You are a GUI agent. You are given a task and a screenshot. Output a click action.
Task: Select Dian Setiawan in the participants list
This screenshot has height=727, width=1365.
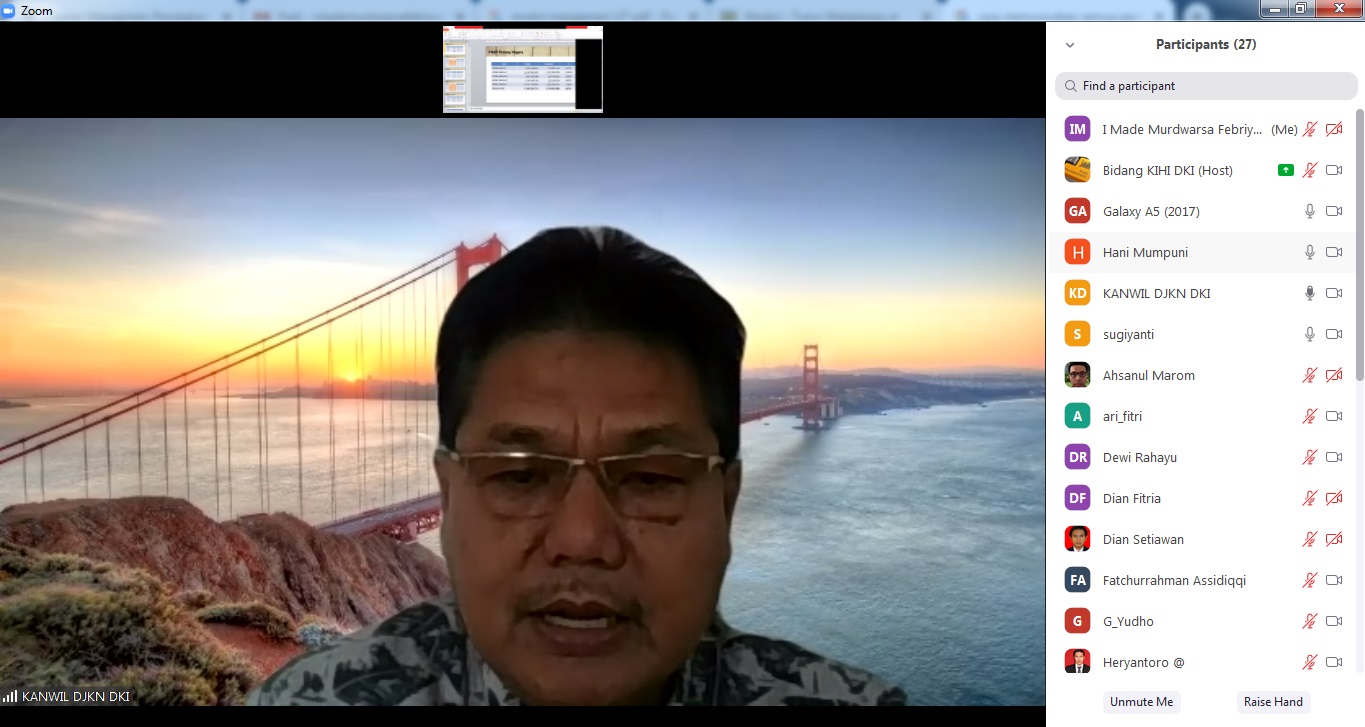[1143, 539]
